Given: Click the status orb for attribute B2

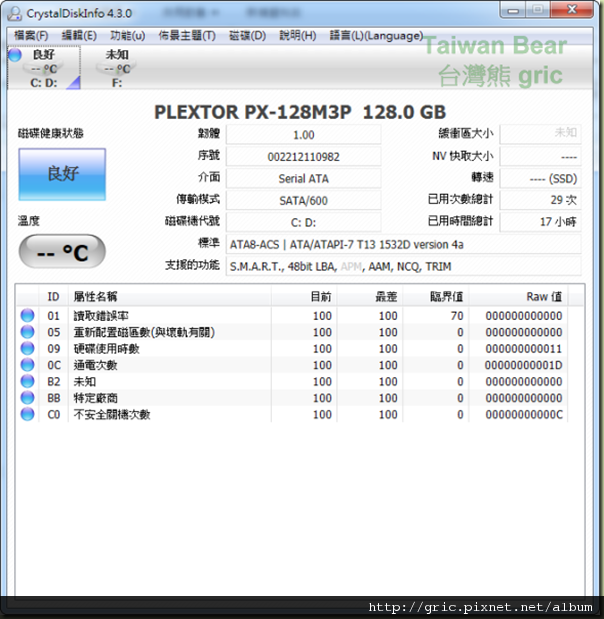Looking at the screenshot, I should click(x=27, y=381).
